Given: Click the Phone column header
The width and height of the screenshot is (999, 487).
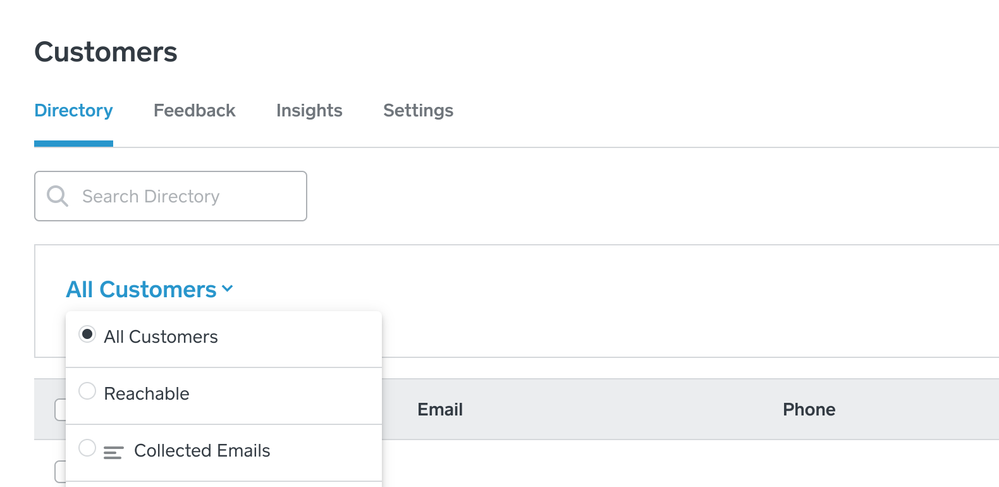Looking at the screenshot, I should click(809, 409).
